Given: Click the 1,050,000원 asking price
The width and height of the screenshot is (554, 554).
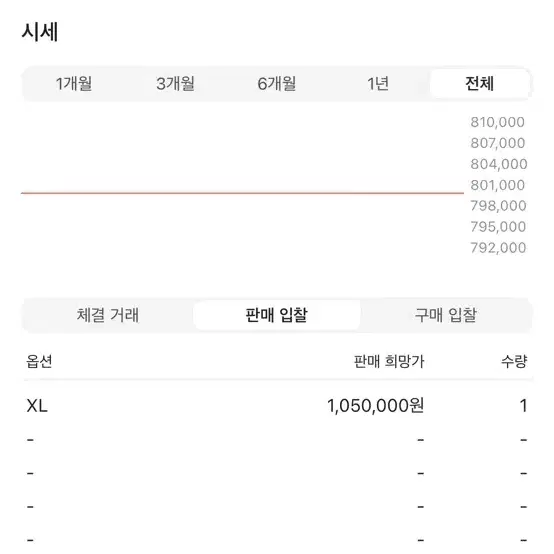Looking at the screenshot, I should point(376,406).
